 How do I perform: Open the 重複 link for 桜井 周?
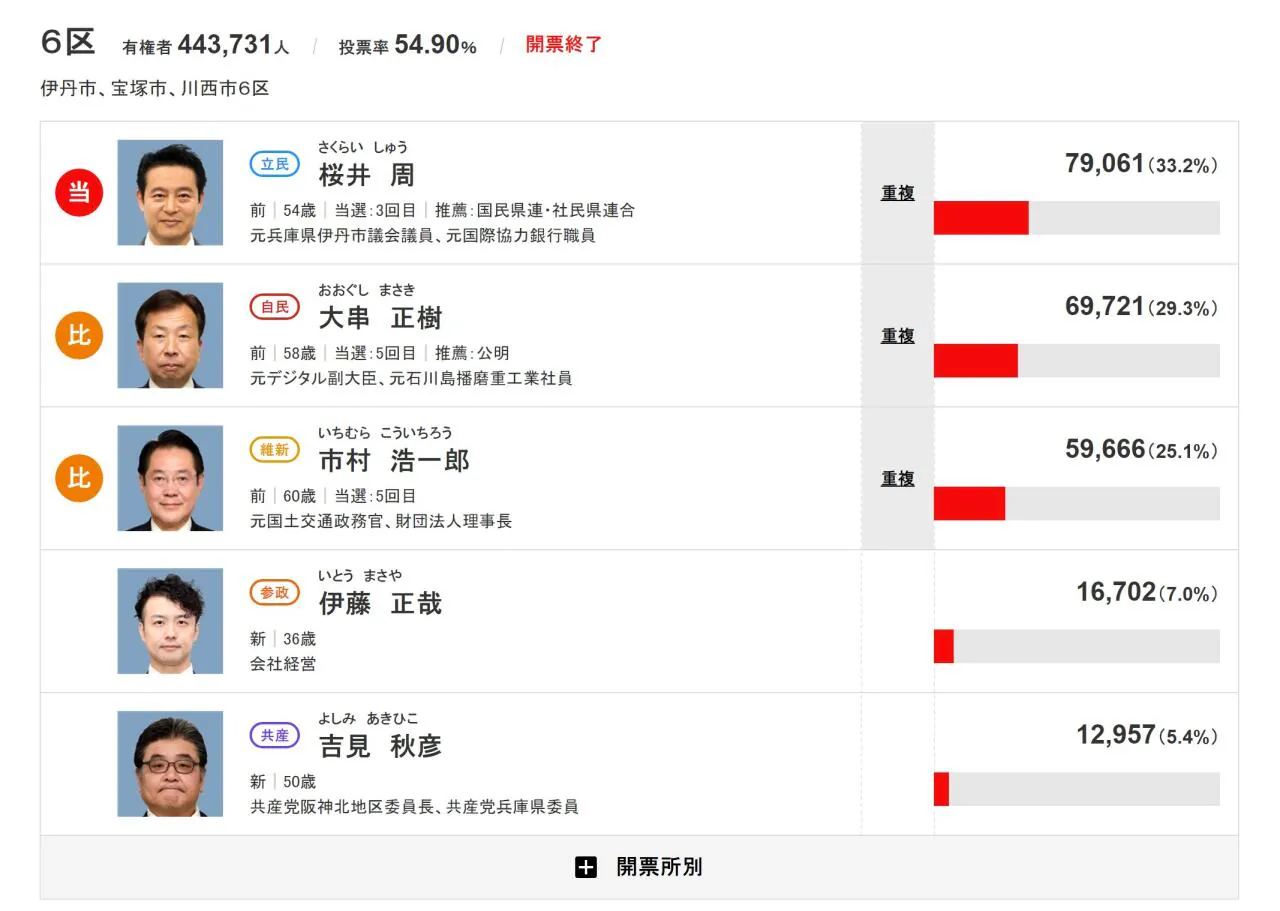tap(897, 193)
